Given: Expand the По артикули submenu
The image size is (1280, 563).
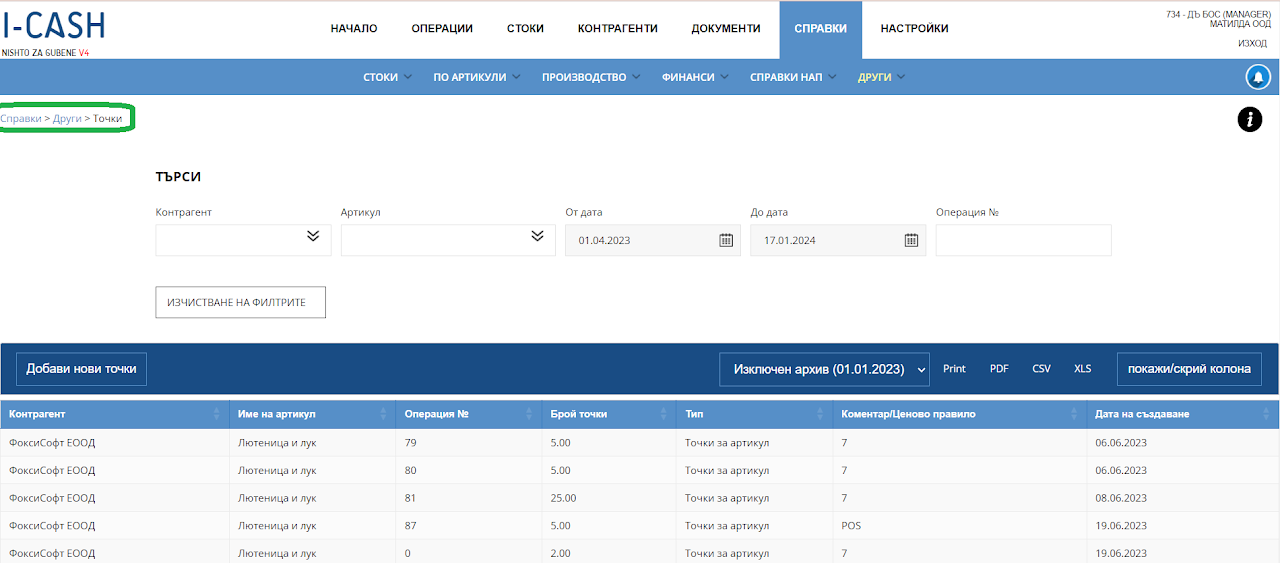Looking at the screenshot, I should (476, 77).
